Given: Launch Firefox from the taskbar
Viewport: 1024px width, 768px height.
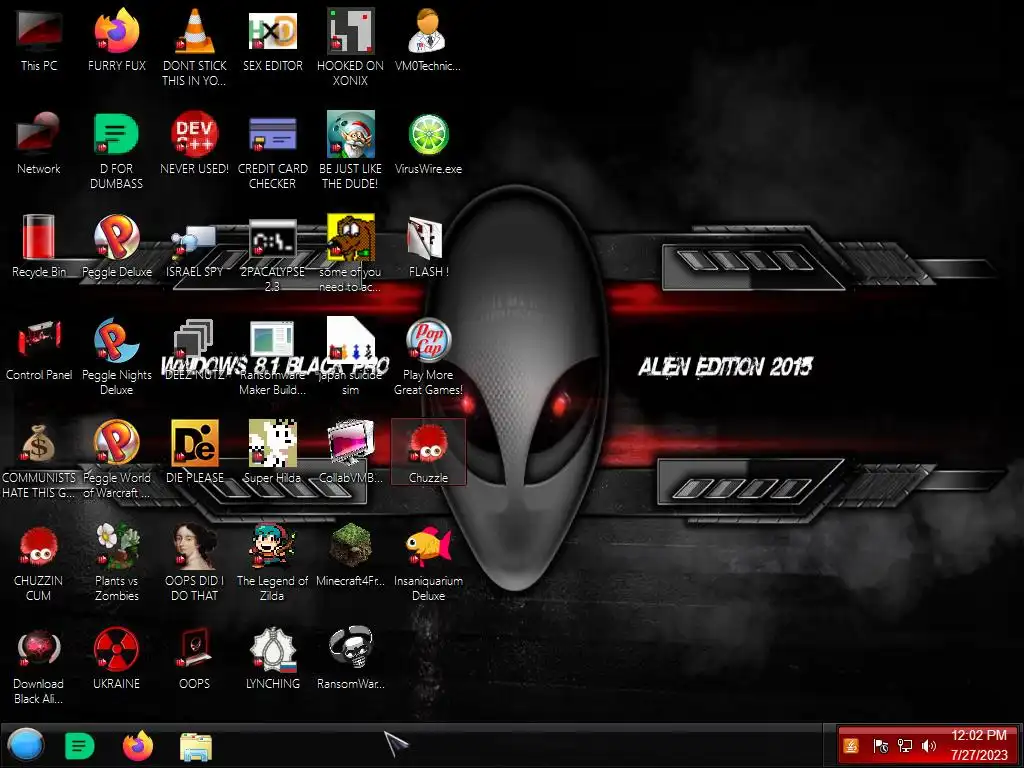Looking at the screenshot, I should pyautogui.click(x=138, y=746).
